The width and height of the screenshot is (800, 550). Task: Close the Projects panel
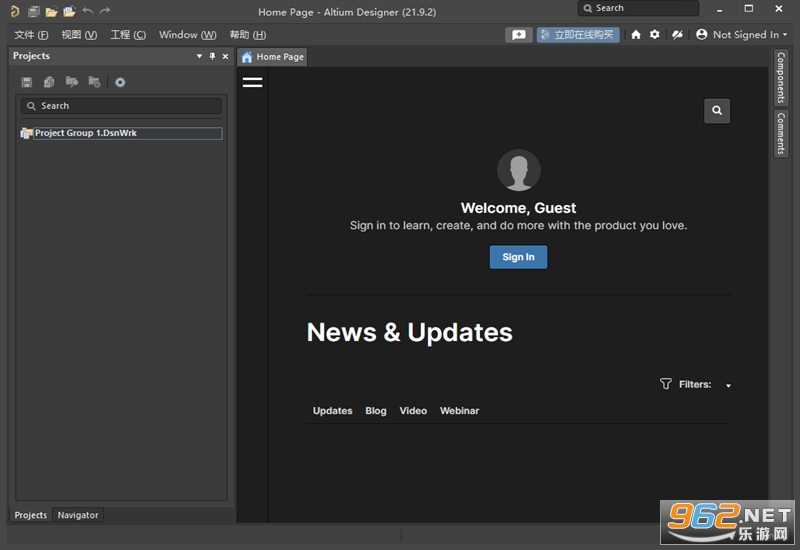pos(226,56)
